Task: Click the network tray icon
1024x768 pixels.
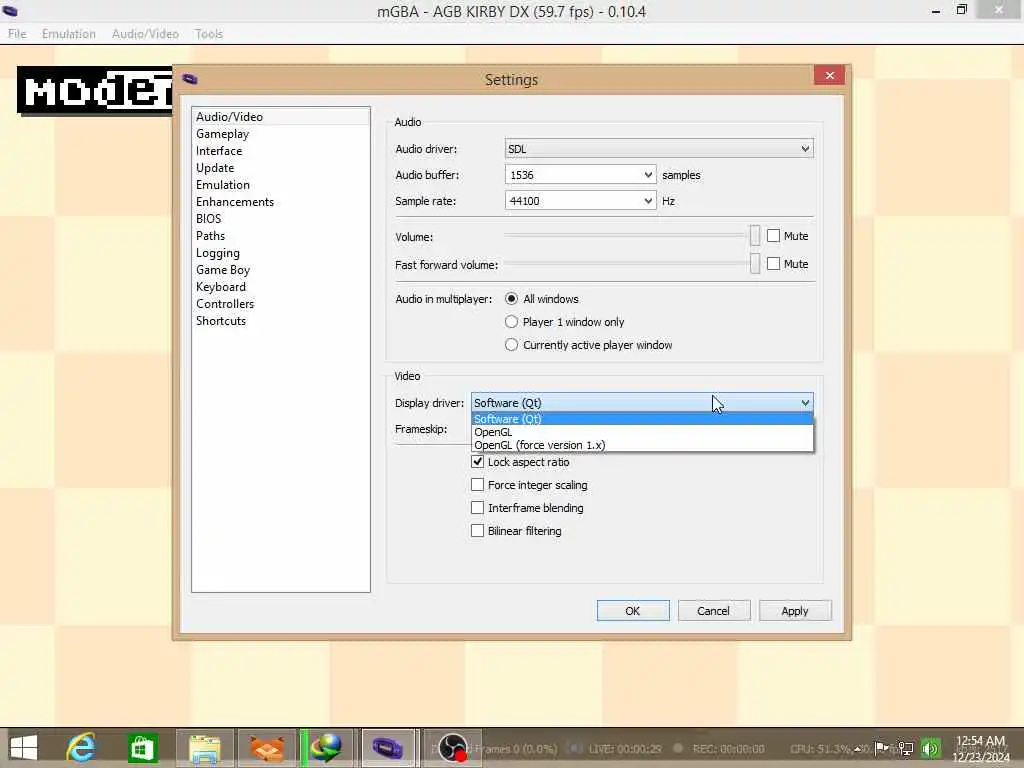Action: (x=906, y=748)
